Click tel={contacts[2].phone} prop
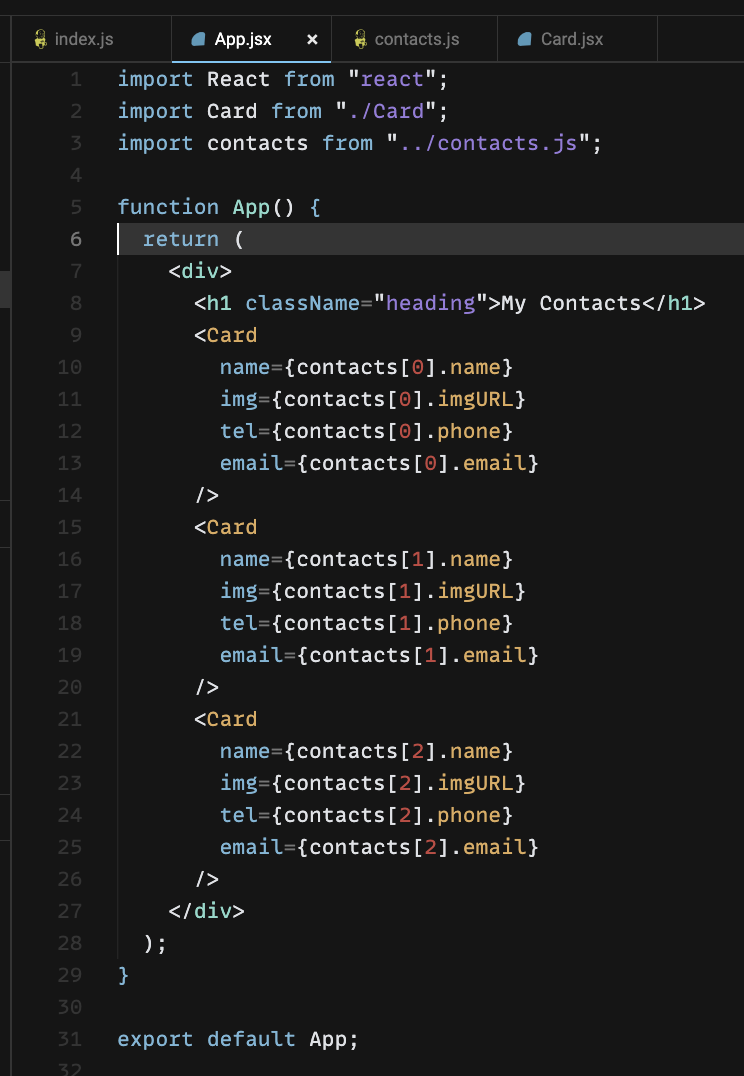744x1076 pixels. click(x=366, y=815)
